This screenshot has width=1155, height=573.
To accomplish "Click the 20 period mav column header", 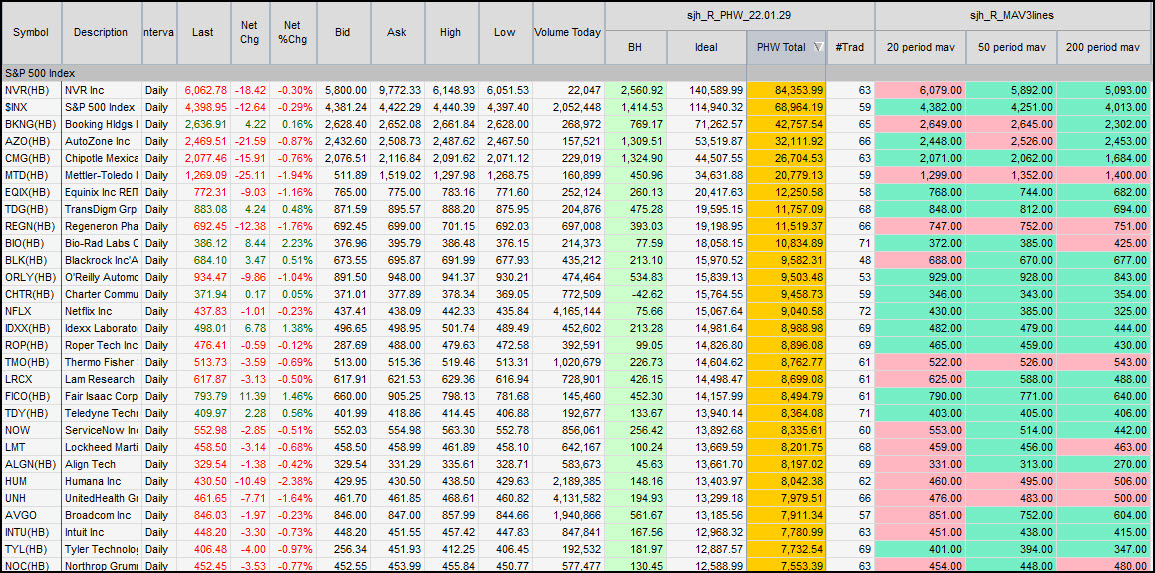I will click(919, 47).
